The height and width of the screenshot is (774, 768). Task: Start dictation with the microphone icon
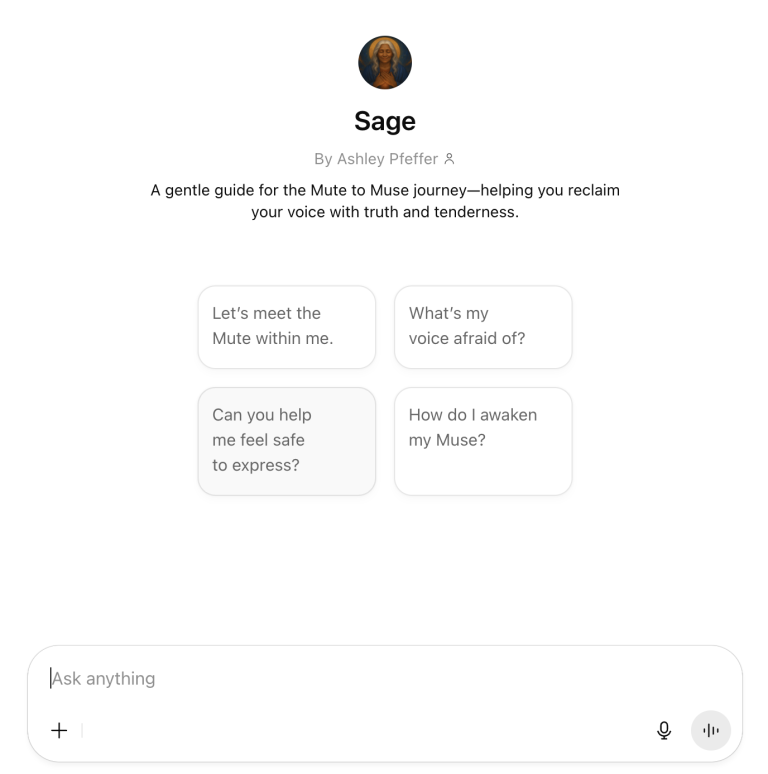664,730
